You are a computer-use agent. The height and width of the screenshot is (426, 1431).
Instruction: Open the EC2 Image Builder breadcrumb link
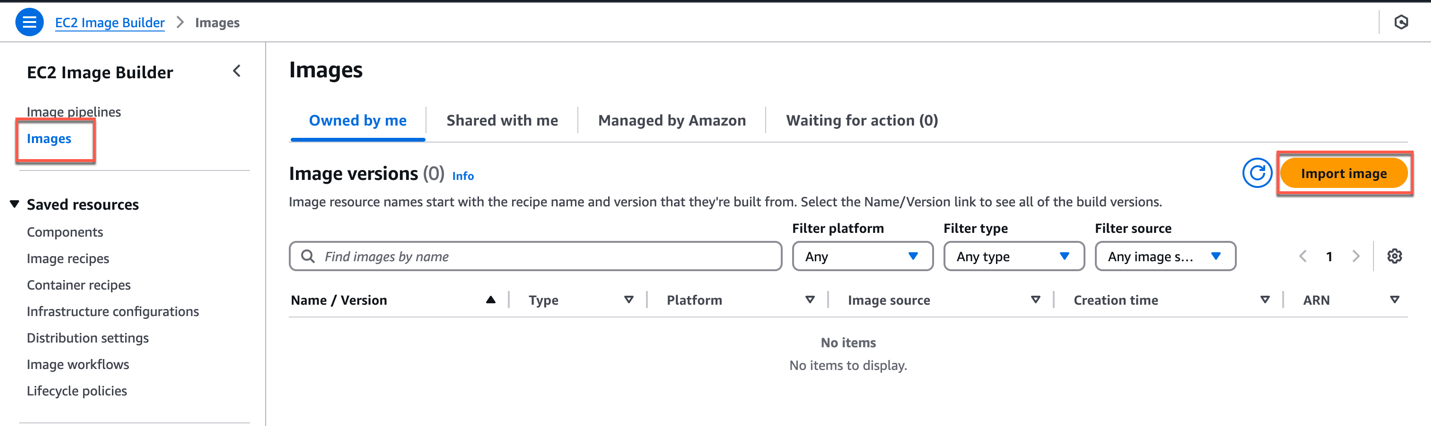coord(110,22)
